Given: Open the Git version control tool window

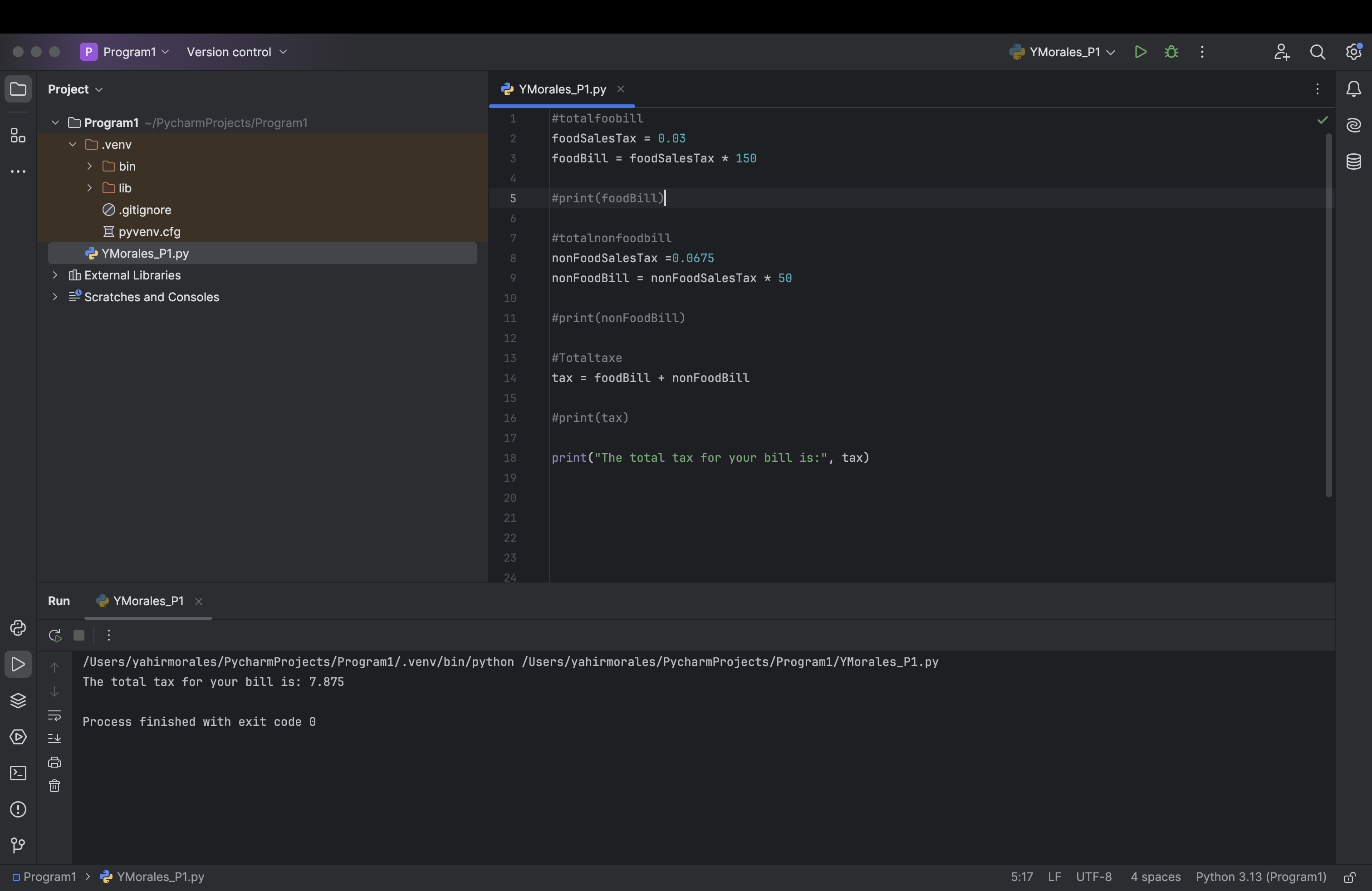Looking at the screenshot, I should (x=18, y=846).
